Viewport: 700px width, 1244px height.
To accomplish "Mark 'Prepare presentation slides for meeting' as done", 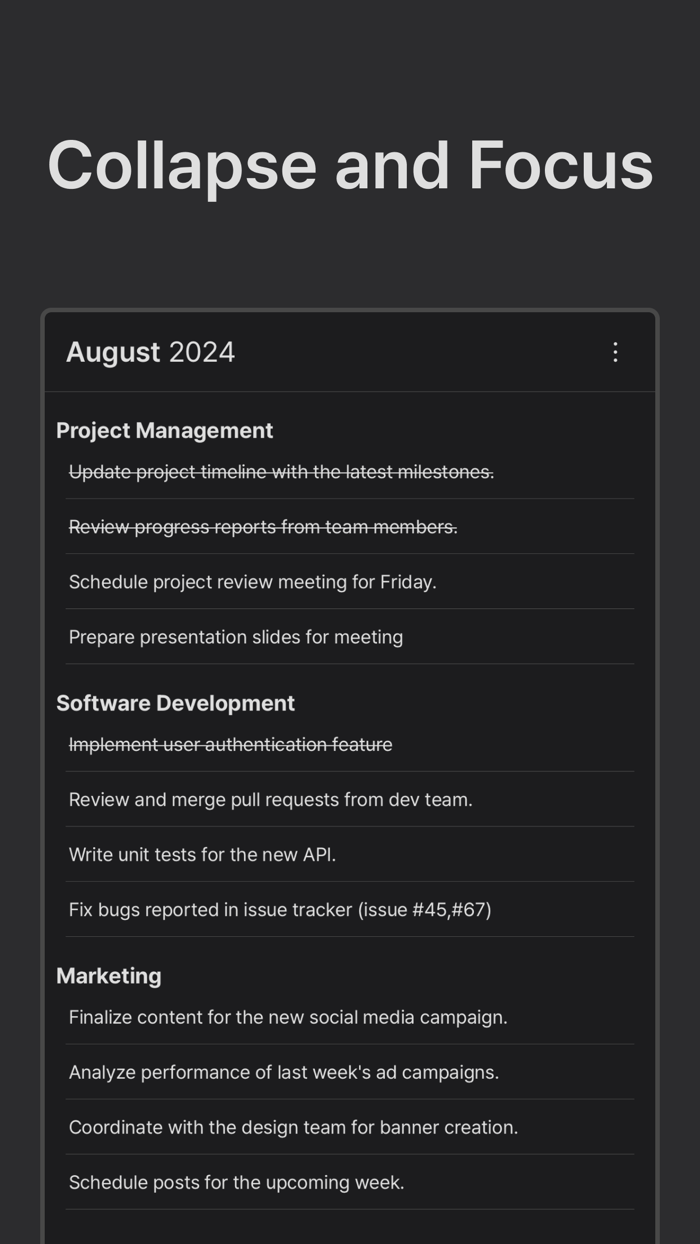I will click(x=235, y=637).
